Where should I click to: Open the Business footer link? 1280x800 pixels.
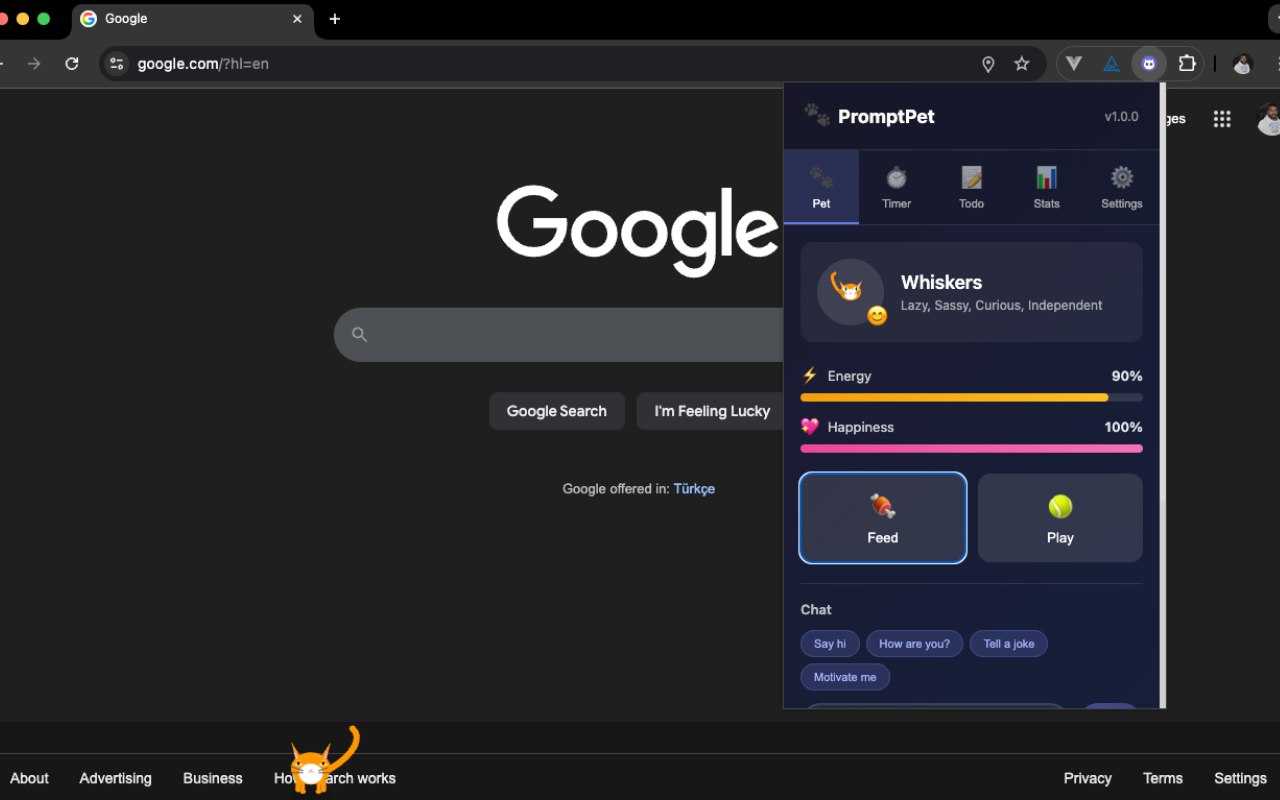212,778
